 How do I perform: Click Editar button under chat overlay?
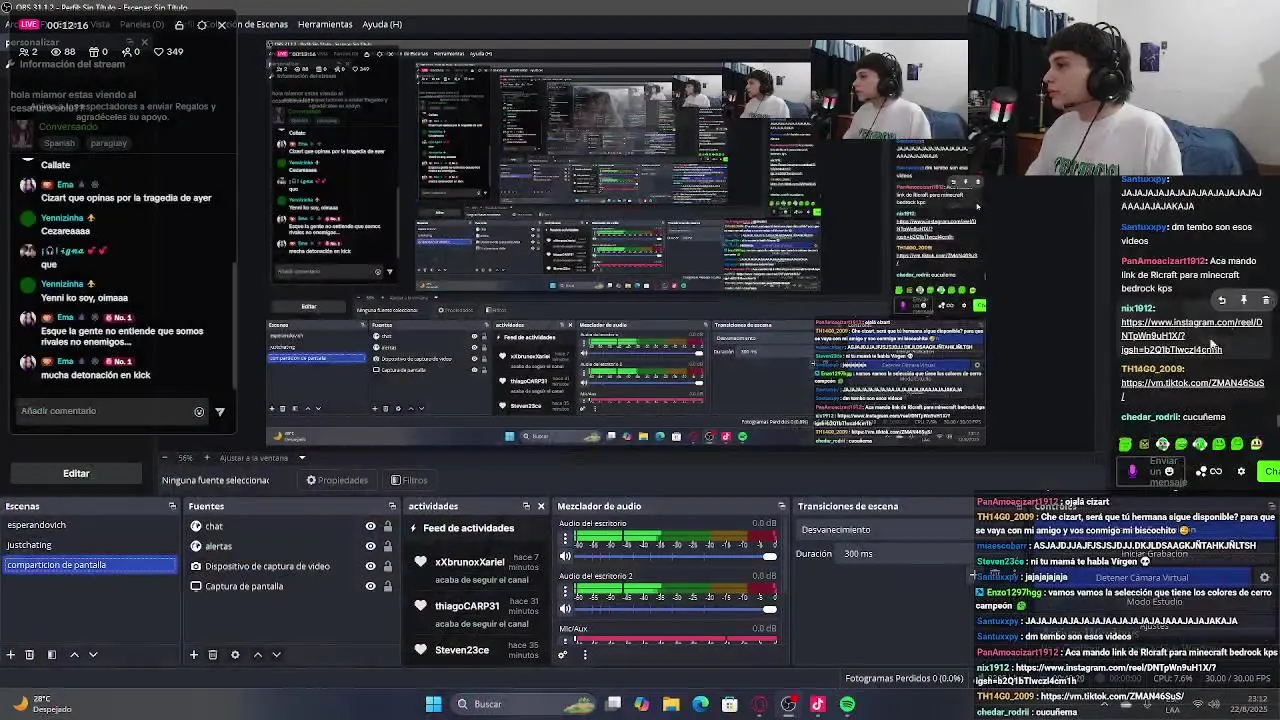click(x=76, y=473)
